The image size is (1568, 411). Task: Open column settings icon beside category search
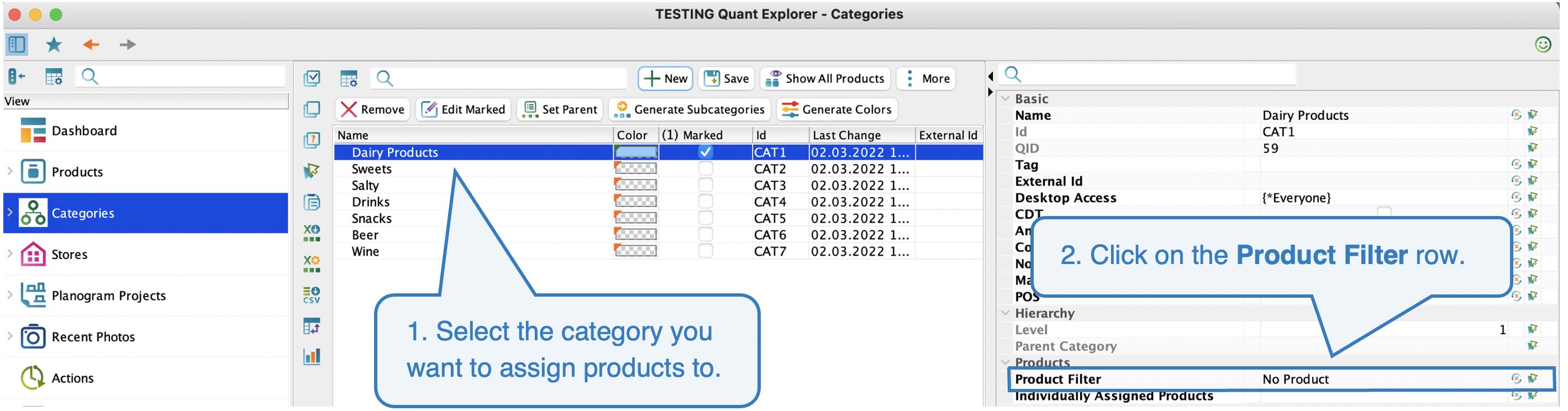[x=349, y=78]
